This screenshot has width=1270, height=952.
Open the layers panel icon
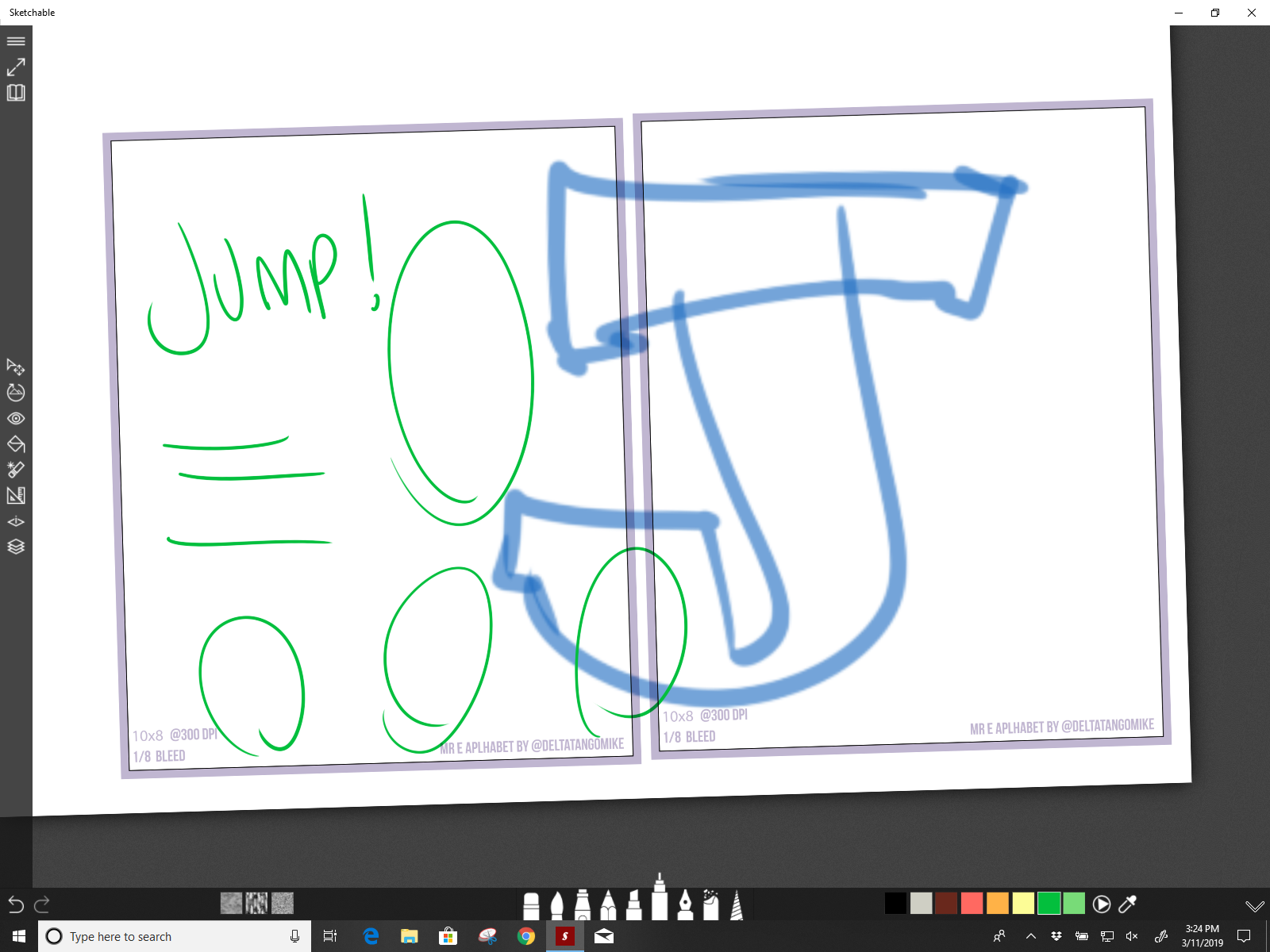(x=16, y=547)
